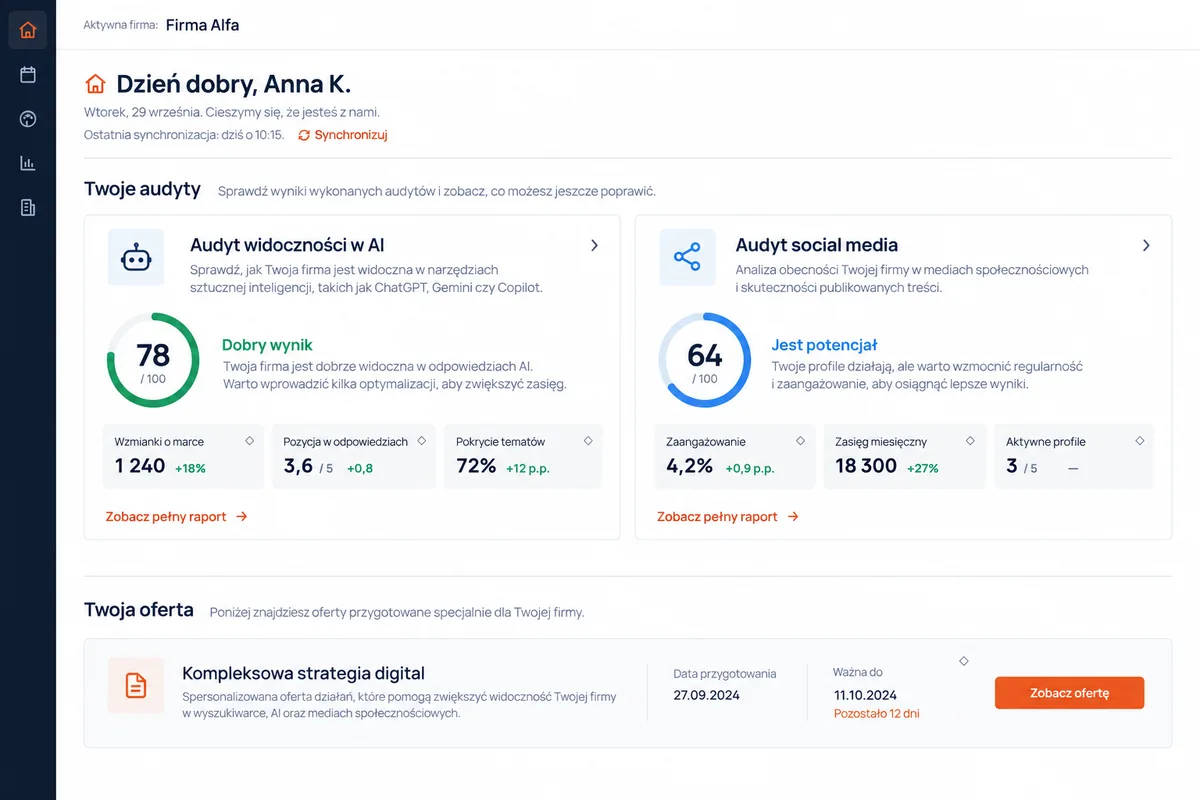Click the 78 / 100 score ring
1200x800 pixels.
pyautogui.click(x=153, y=360)
